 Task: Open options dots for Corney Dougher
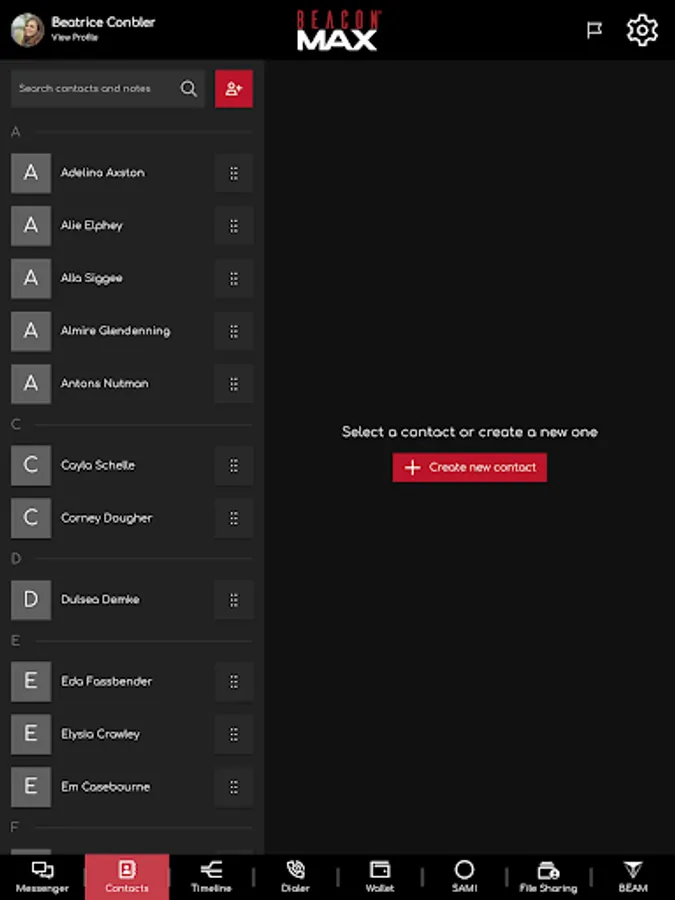234,518
